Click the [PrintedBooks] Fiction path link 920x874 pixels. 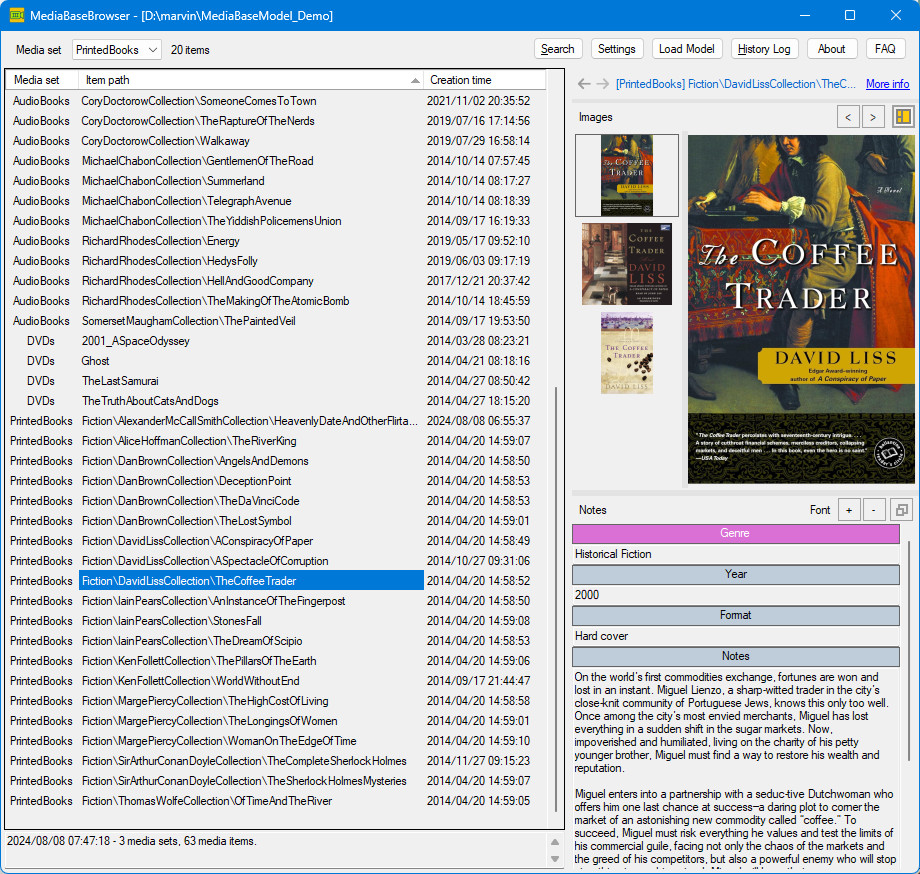735,84
